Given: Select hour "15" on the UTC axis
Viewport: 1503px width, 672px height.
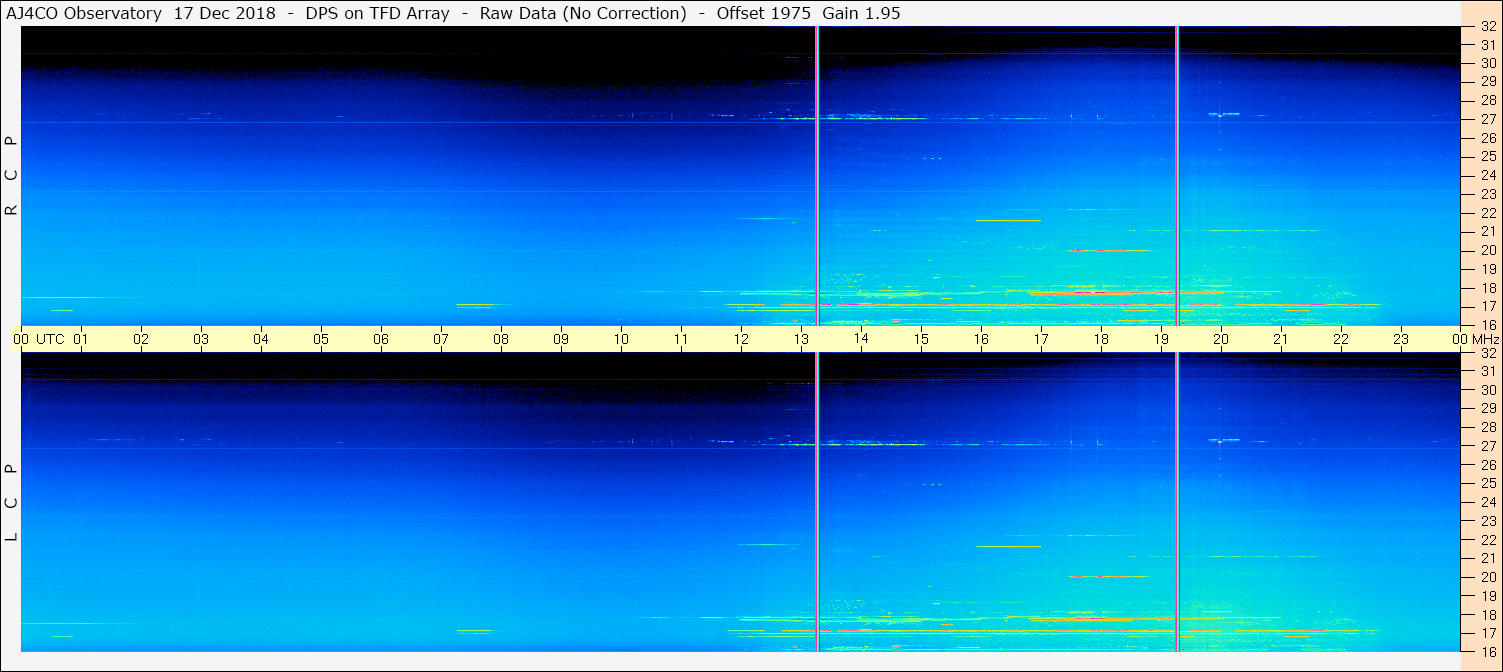Looking at the screenshot, I should click(921, 339).
